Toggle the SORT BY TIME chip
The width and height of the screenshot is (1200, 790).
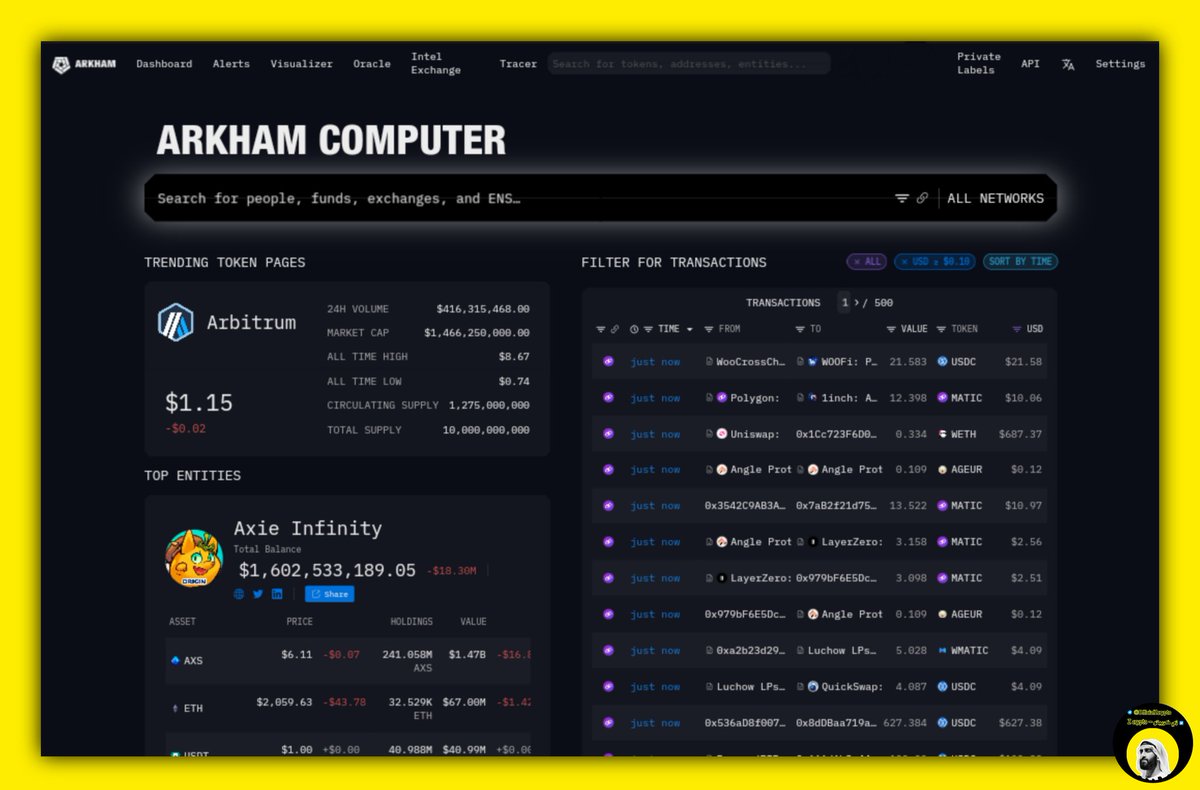click(1020, 262)
